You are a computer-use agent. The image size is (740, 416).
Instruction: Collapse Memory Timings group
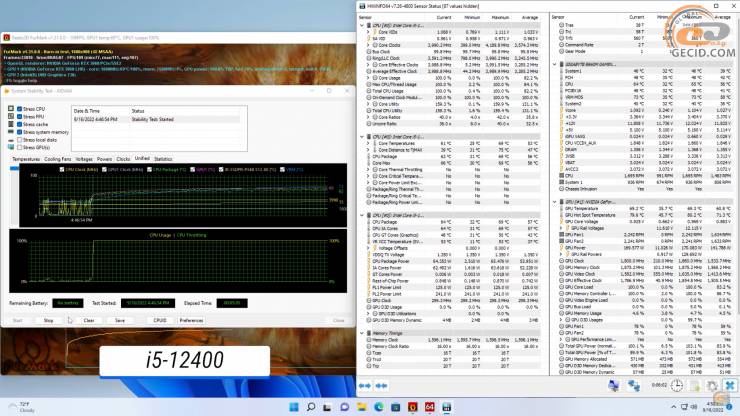tap(362, 333)
